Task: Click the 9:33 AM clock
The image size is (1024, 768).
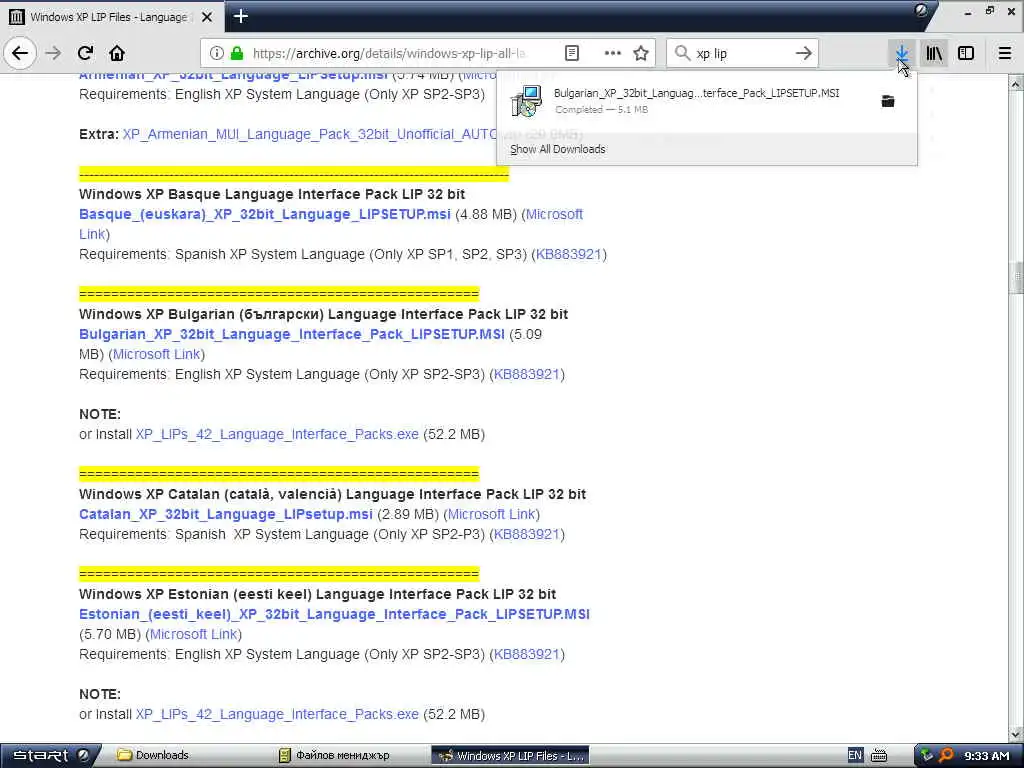Action: pyautogui.click(x=987, y=756)
